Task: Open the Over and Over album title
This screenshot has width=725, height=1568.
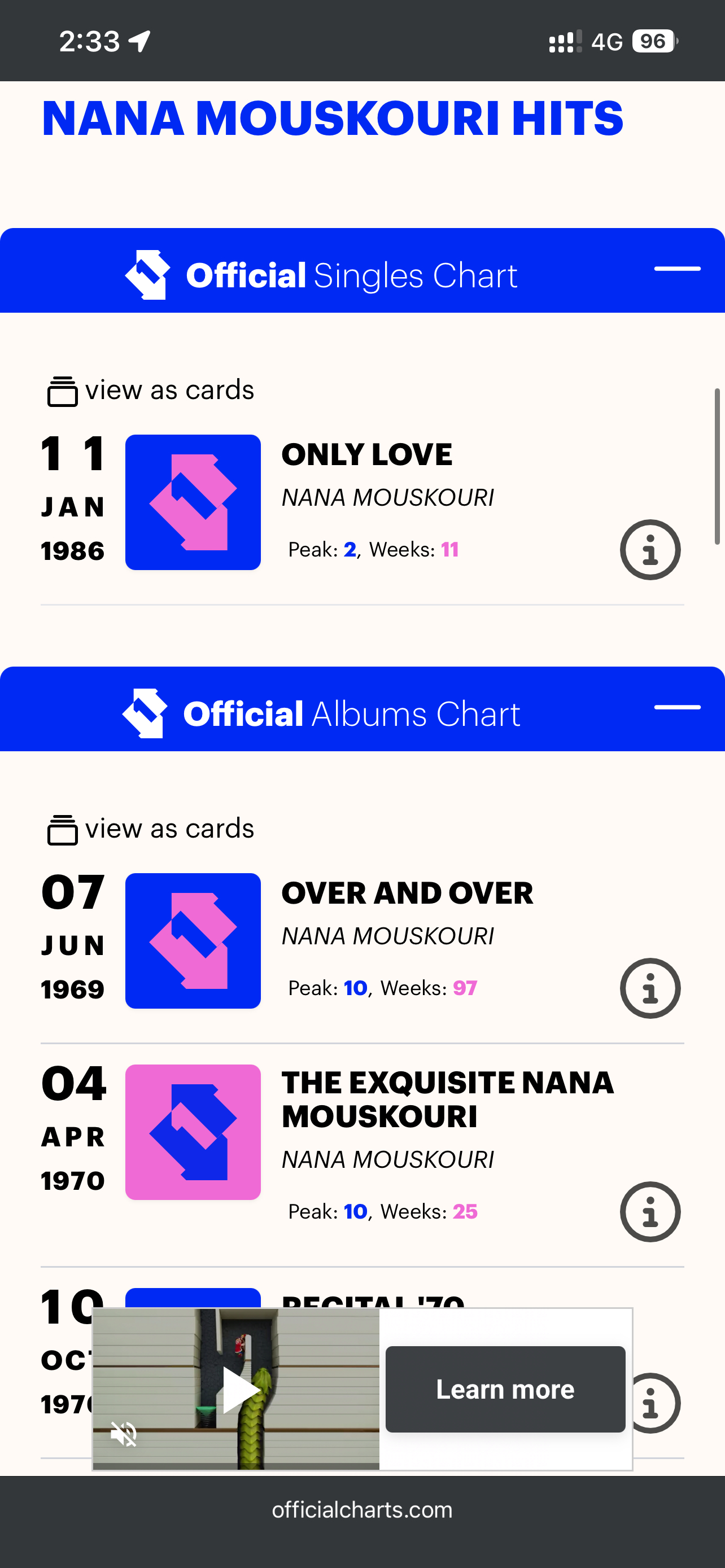Action: [407, 893]
